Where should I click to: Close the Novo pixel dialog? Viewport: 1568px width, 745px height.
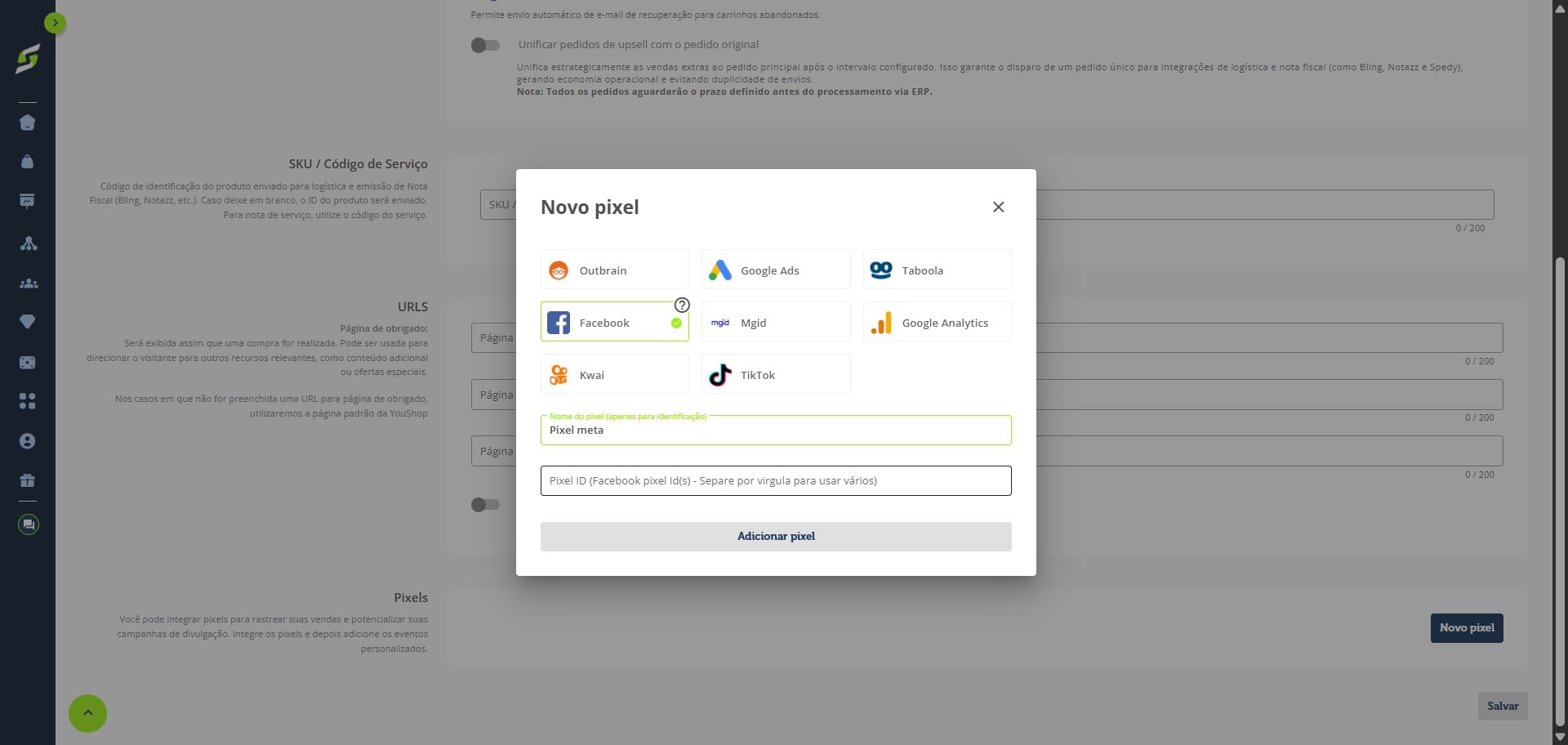pyautogui.click(x=998, y=207)
